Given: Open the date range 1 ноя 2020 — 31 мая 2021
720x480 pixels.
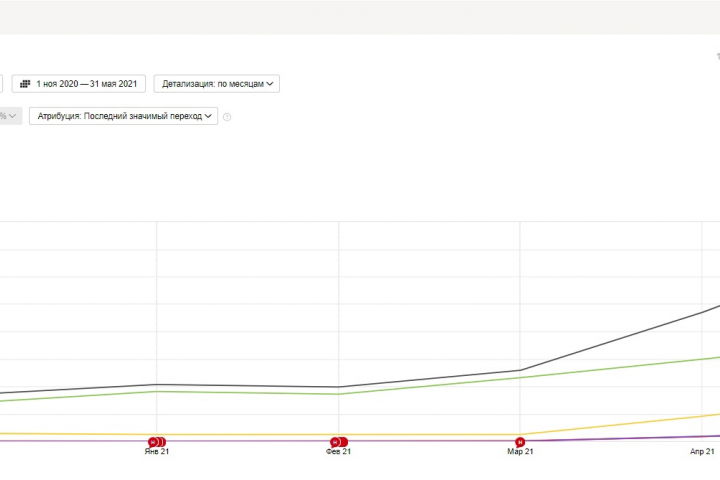Looking at the screenshot, I should click(79, 84).
